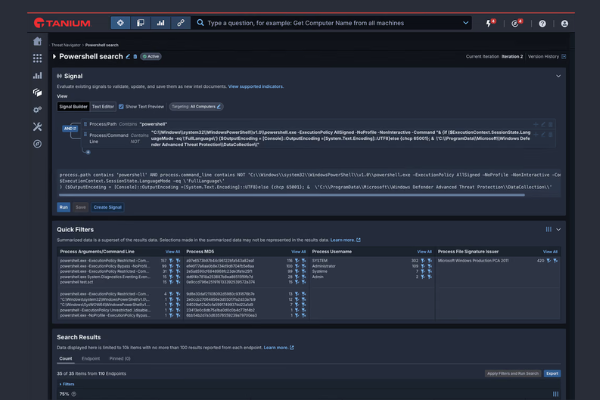Click the horizontal scrollbar under the text preview
This screenshot has height=400, width=600.
[291, 195]
